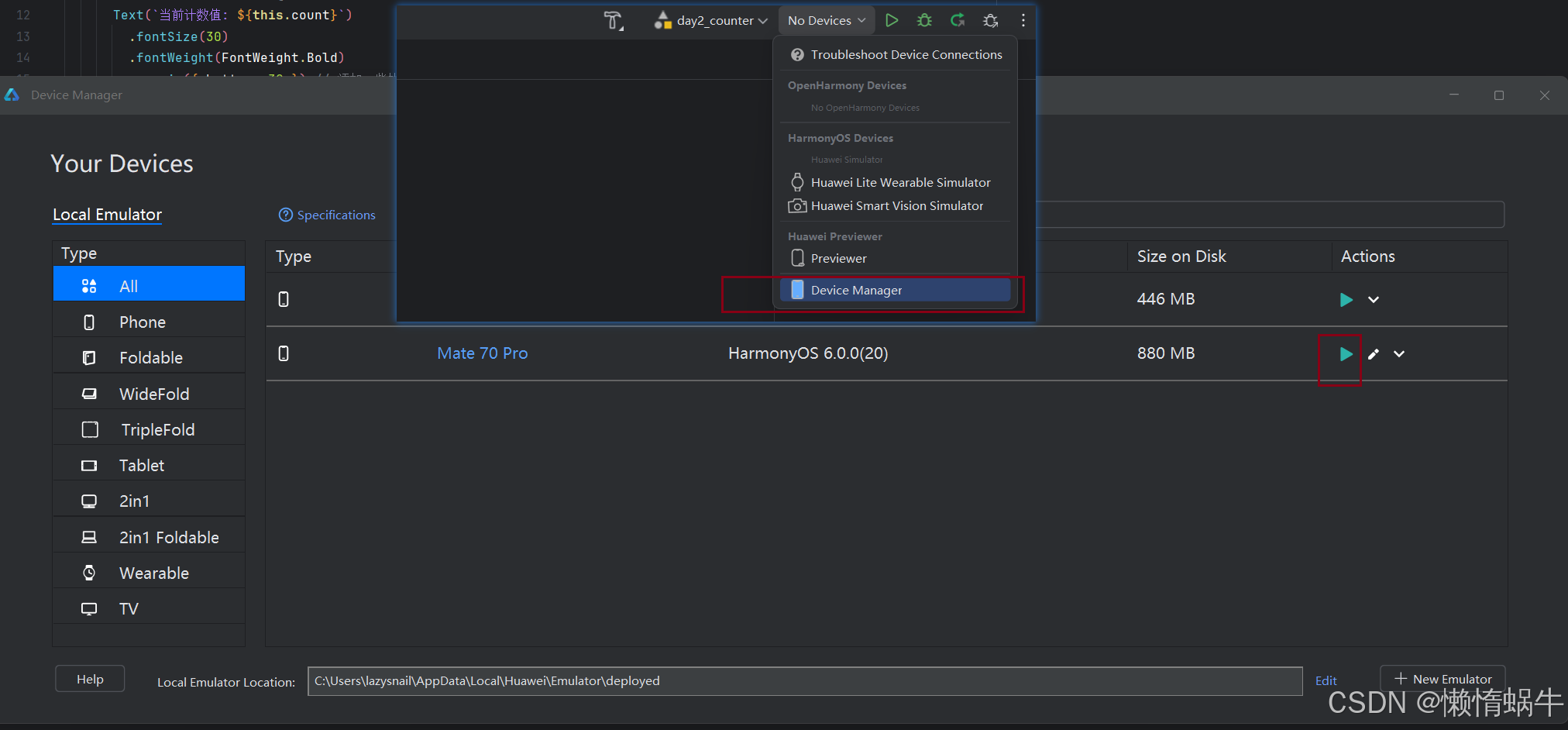Click the phone icon in Mate 70 Pro row

click(x=284, y=353)
